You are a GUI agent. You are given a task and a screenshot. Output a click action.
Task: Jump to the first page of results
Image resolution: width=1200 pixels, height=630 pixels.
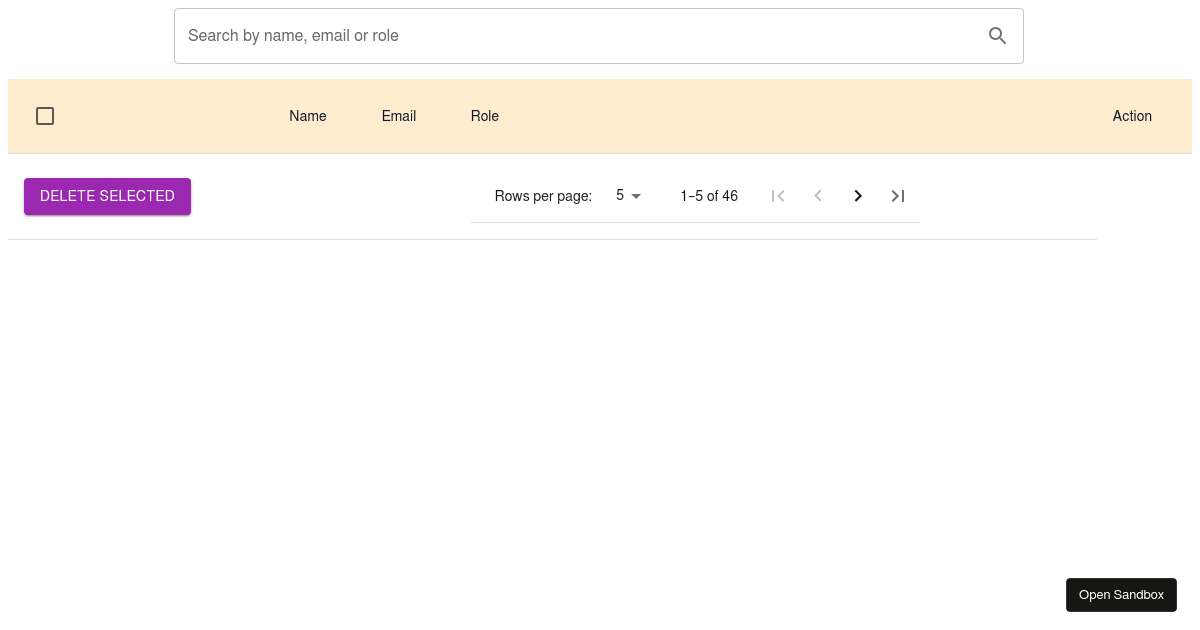click(x=778, y=196)
